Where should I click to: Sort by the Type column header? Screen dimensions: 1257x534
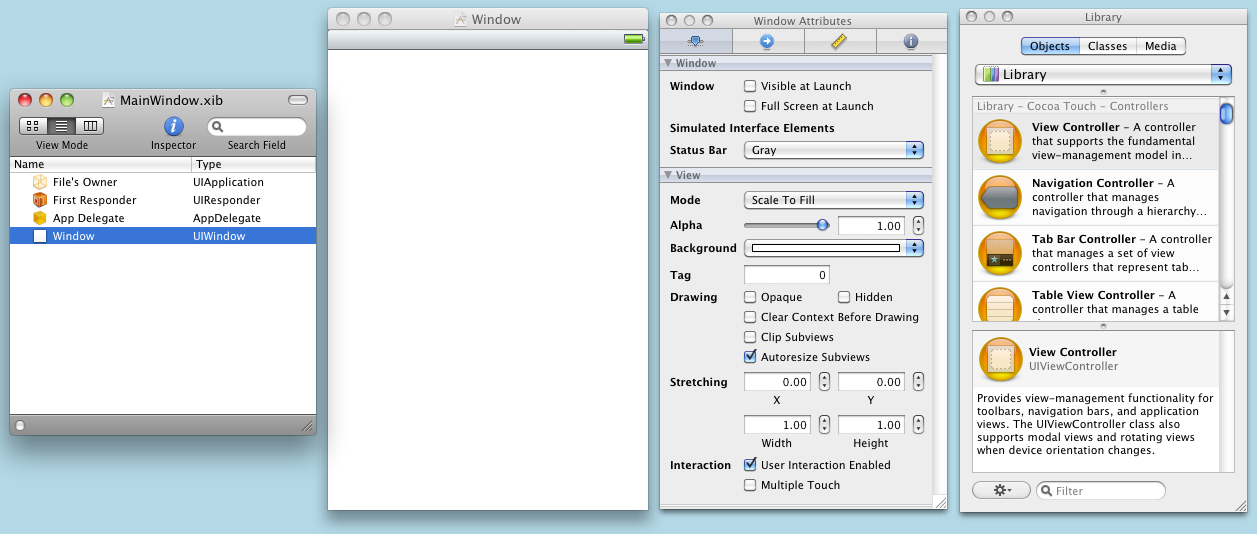coord(254,164)
